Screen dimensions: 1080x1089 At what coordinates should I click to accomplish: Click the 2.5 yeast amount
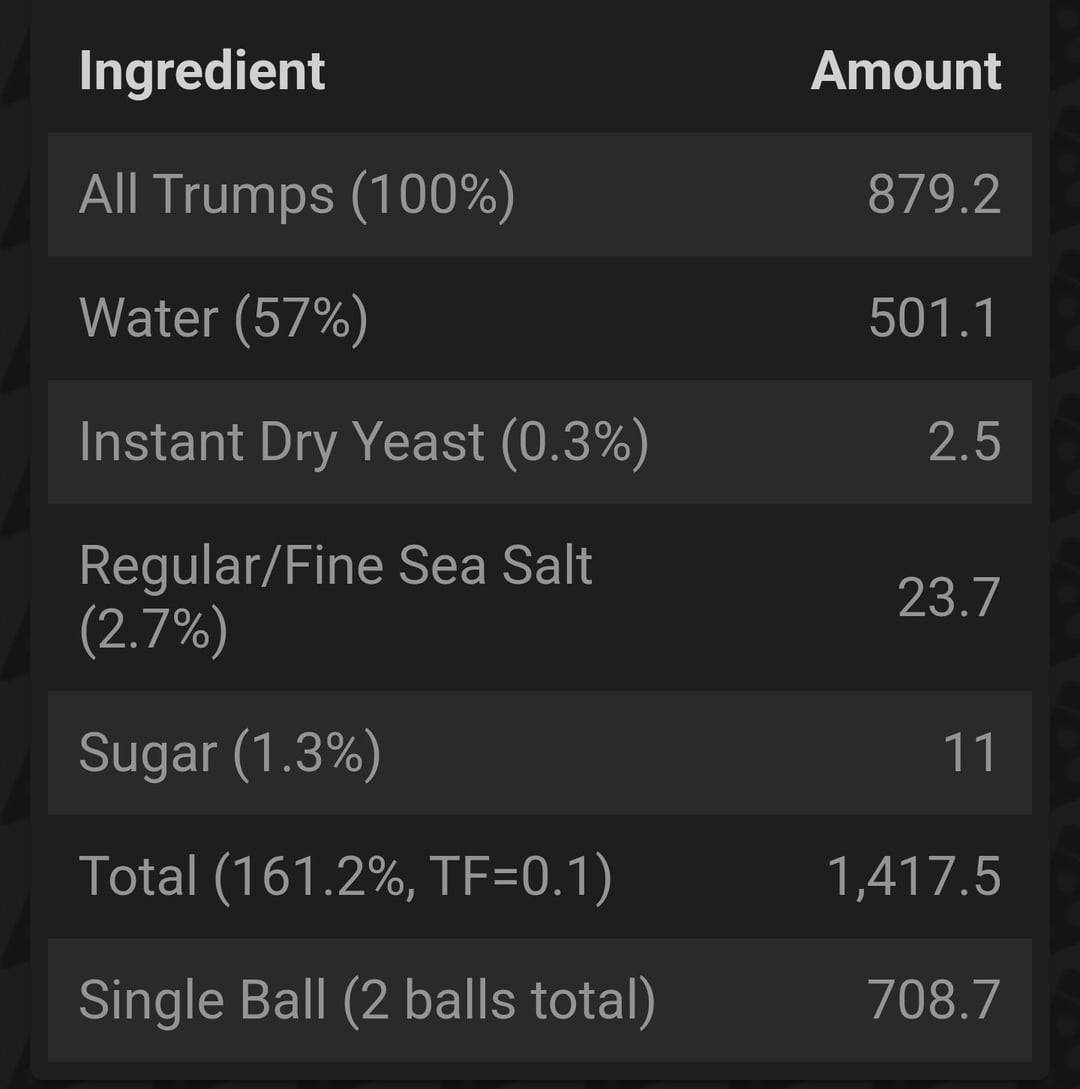[964, 443]
